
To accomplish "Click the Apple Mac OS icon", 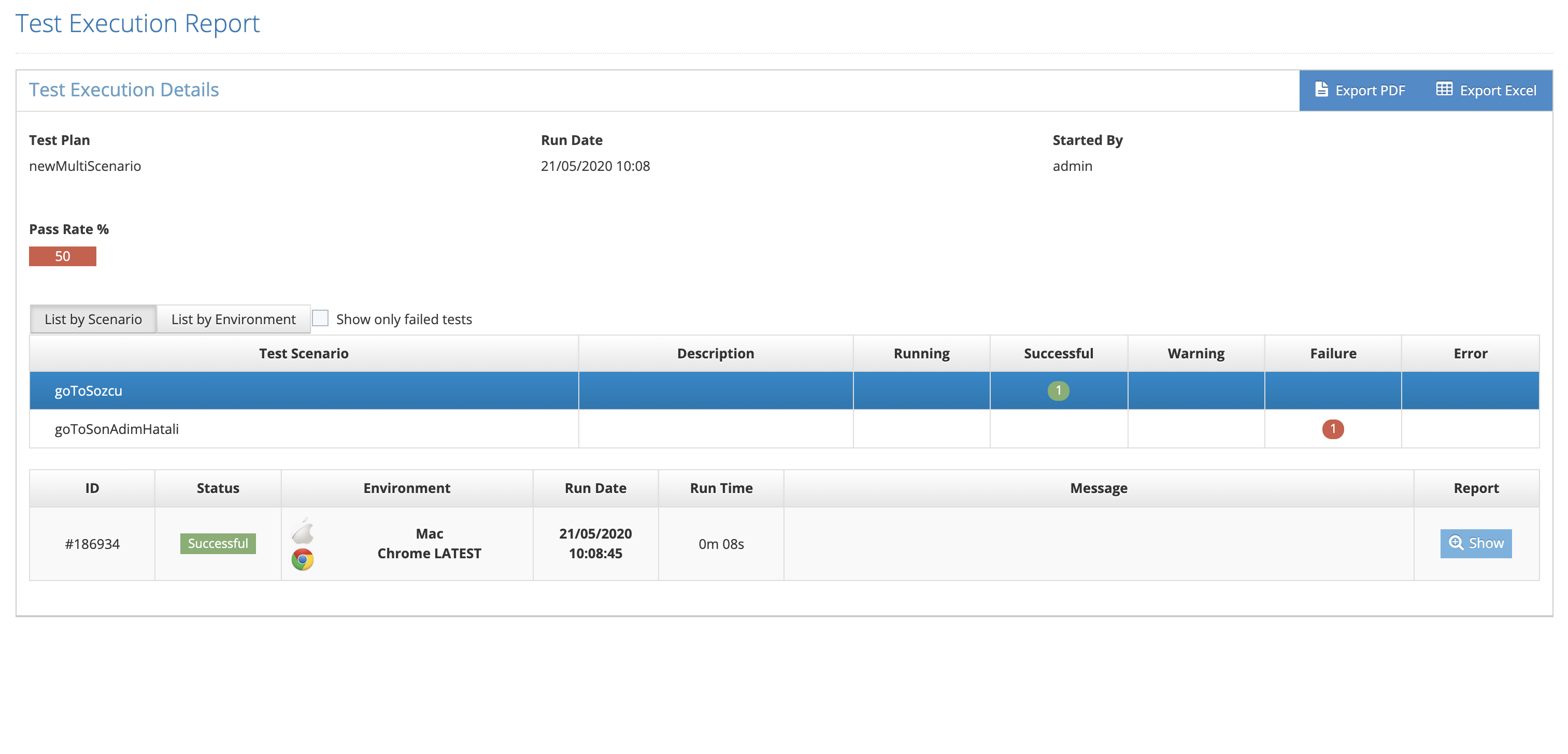I will [303, 531].
